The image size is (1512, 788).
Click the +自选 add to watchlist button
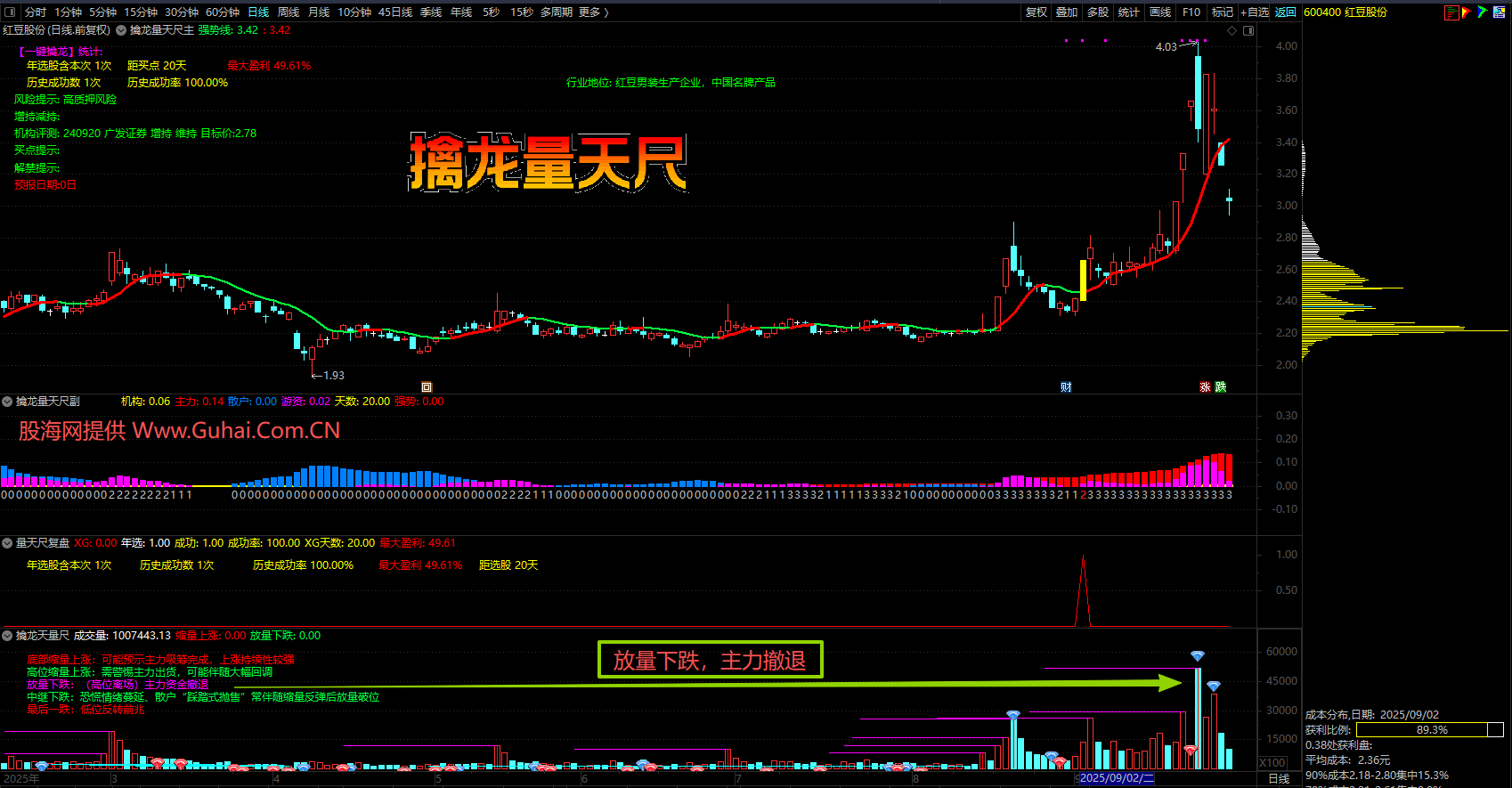click(x=1254, y=12)
